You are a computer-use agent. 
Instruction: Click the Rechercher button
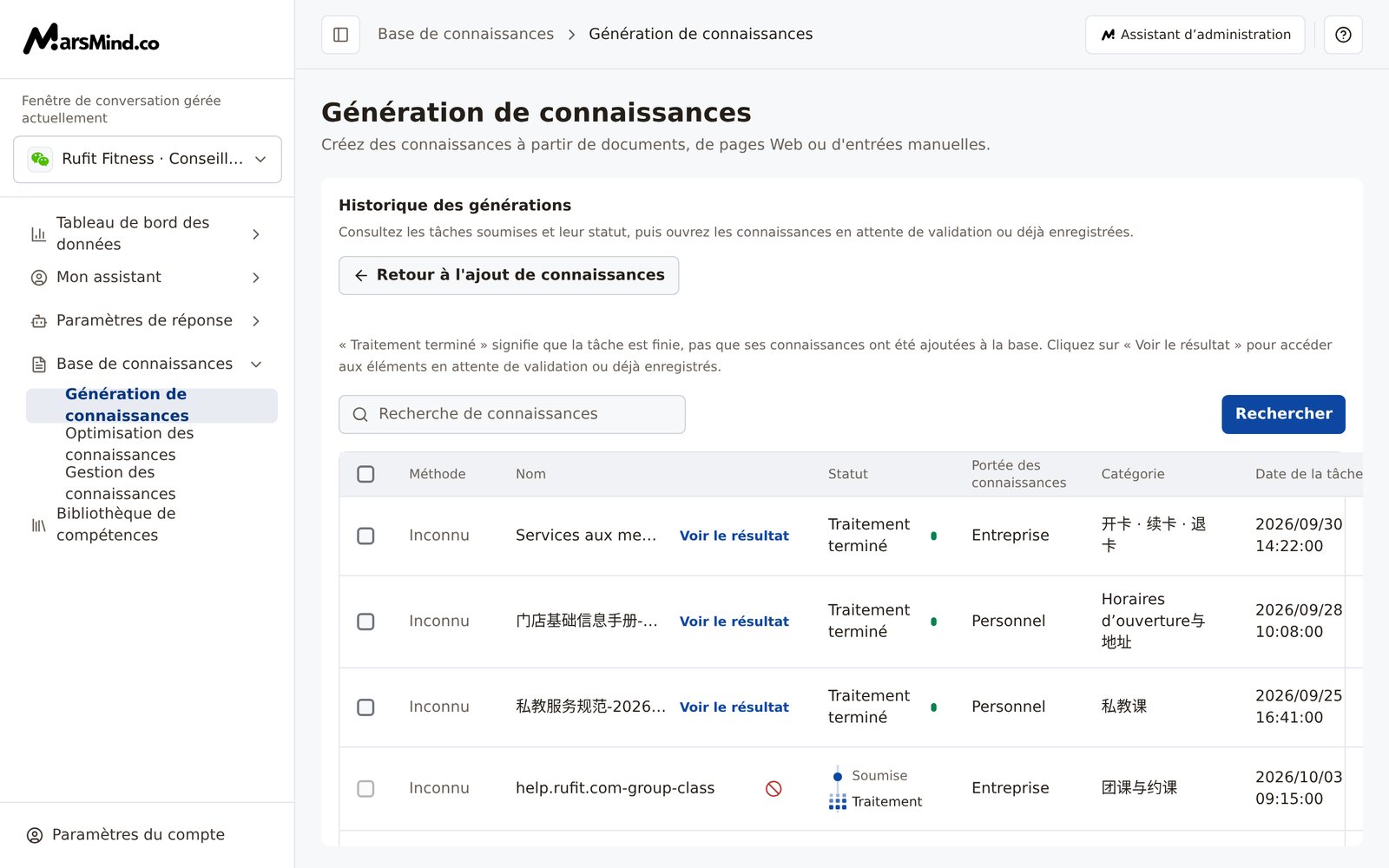tap(1283, 414)
